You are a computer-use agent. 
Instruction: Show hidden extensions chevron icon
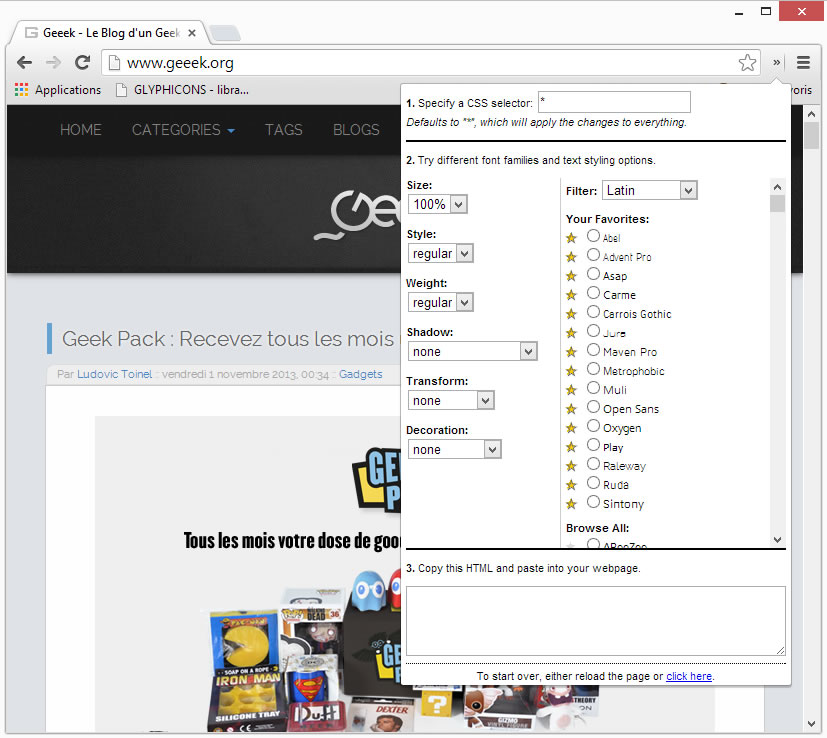pyautogui.click(x=776, y=63)
